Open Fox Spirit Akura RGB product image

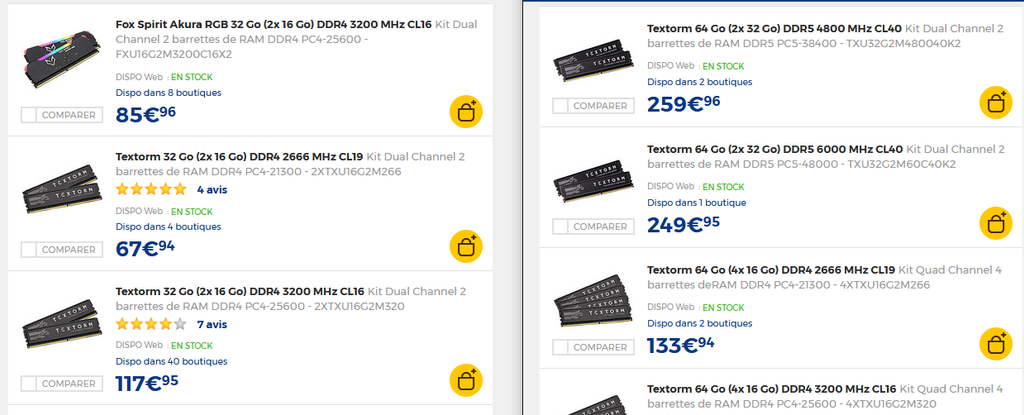tap(61, 58)
